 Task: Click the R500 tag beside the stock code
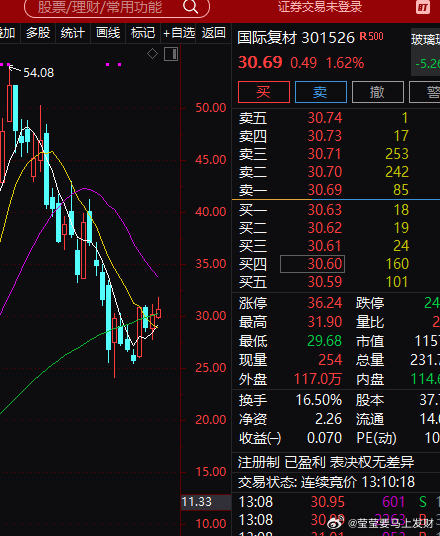point(372,36)
